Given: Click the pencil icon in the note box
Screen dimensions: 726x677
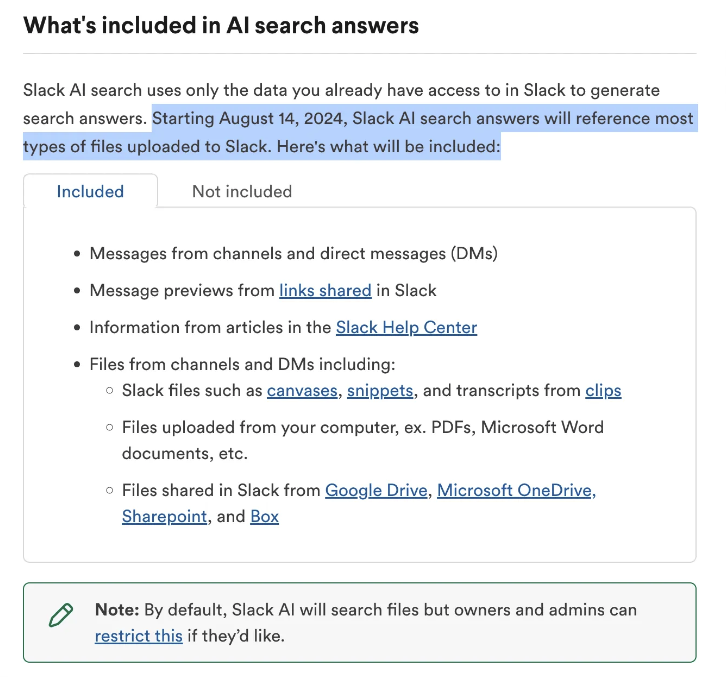Looking at the screenshot, I should 61,613.
